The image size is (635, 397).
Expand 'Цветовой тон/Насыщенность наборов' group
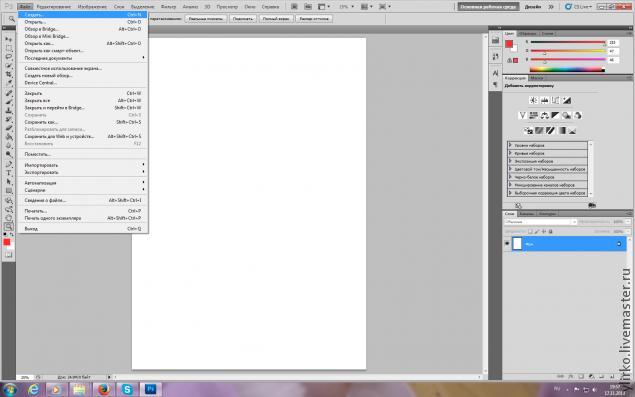coord(511,169)
